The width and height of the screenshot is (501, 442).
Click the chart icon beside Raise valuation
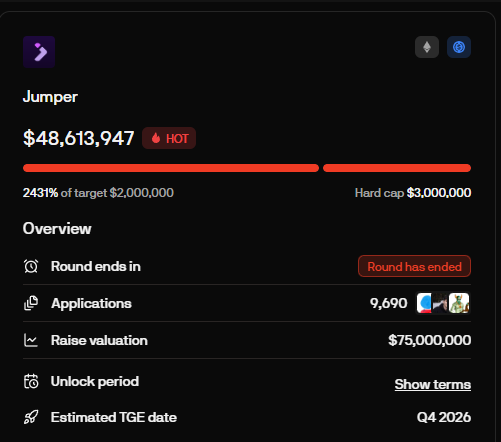coord(31,340)
